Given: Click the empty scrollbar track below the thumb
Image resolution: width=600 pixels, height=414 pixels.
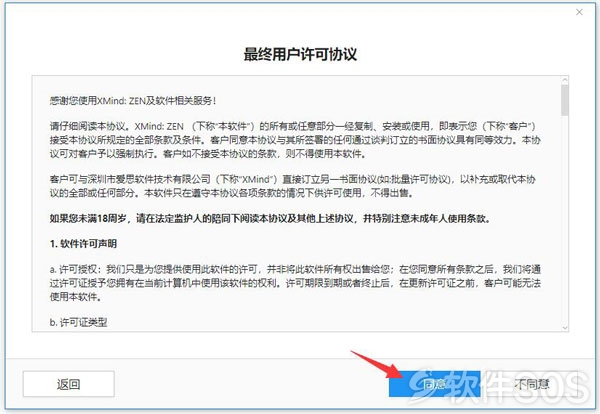Looking at the screenshot, I should tap(564, 220).
